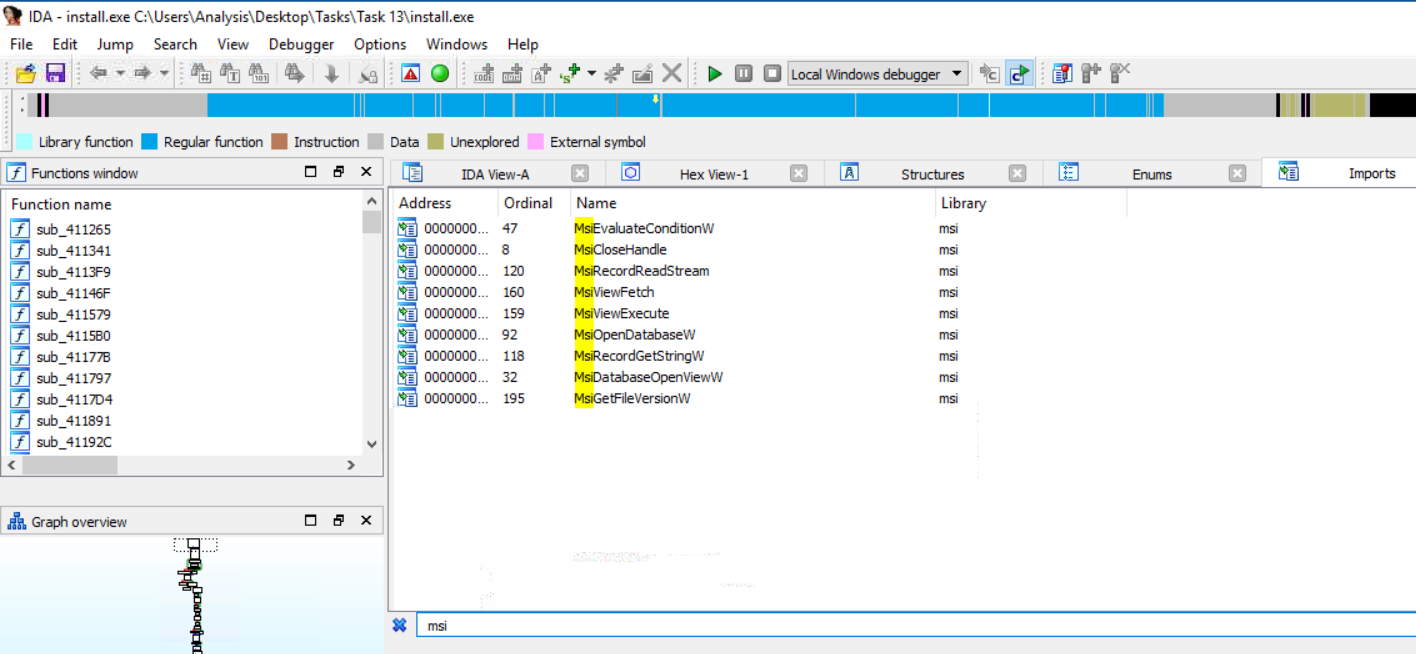
Task: Click the msi filter input field
Action: click(x=900, y=625)
